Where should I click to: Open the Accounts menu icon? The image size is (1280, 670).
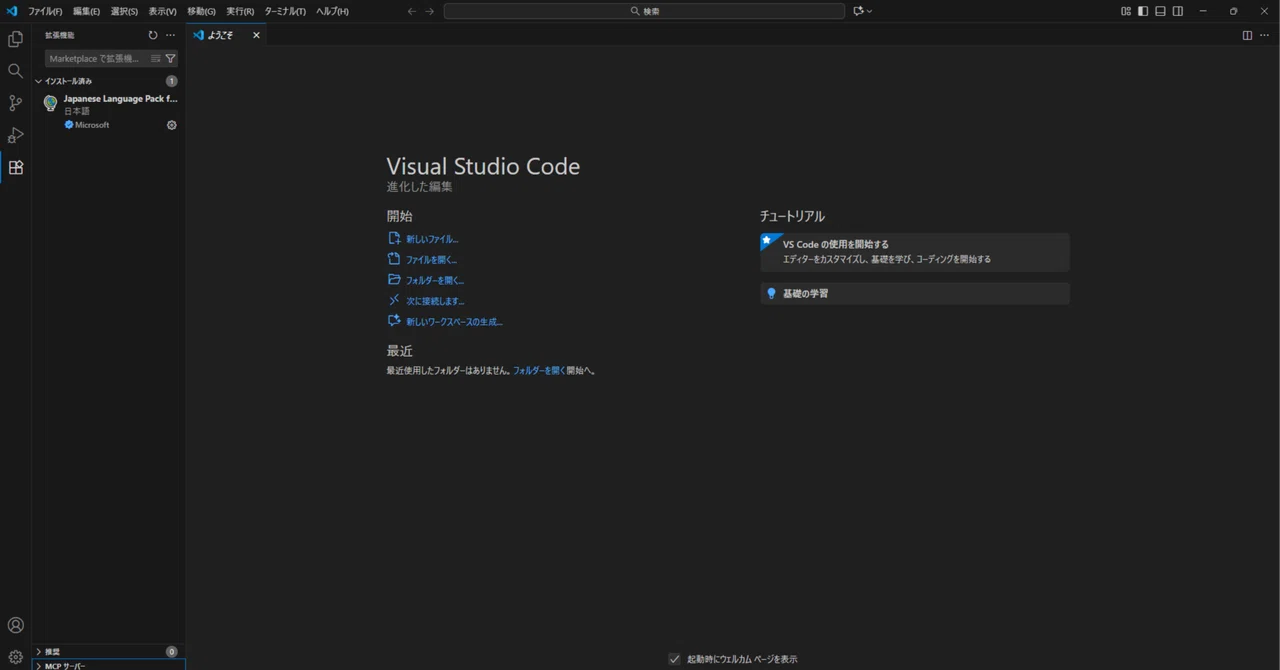pyautogui.click(x=15, y=625)
